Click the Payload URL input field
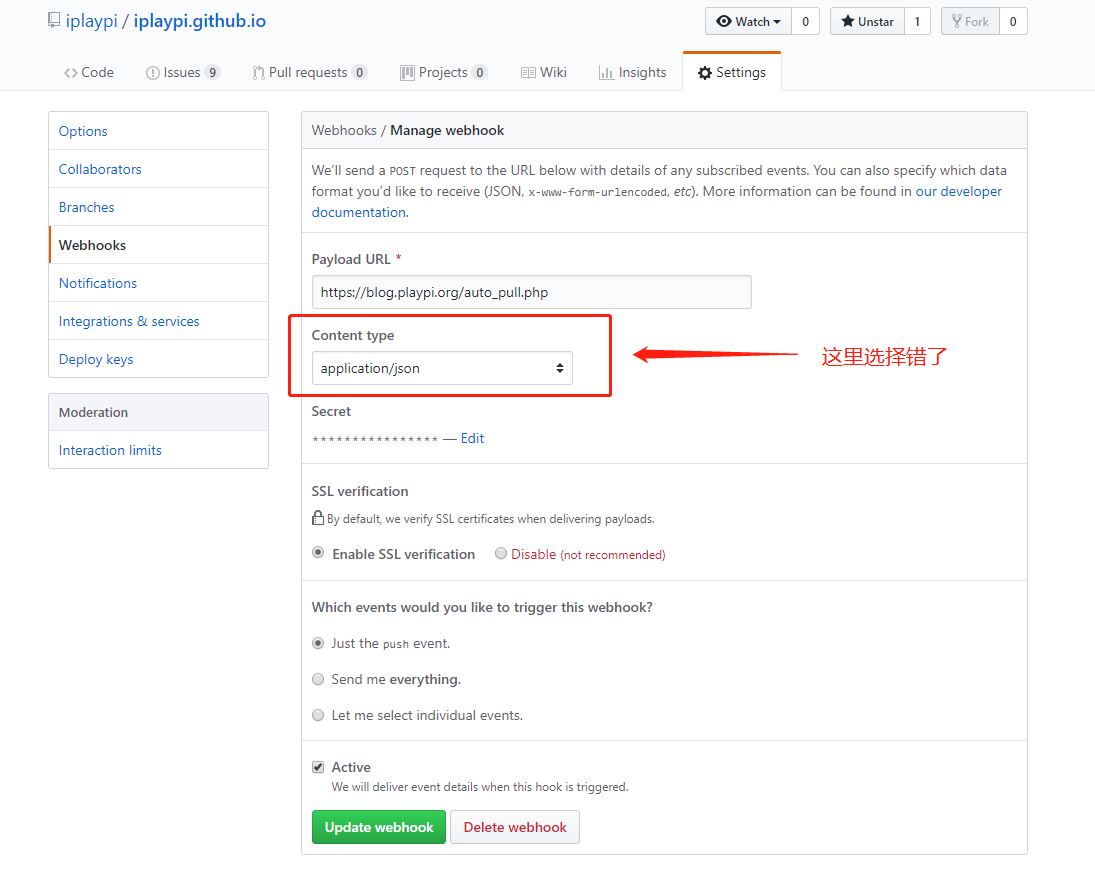Screen dimensions: 1095x882 tap(531, 292)
